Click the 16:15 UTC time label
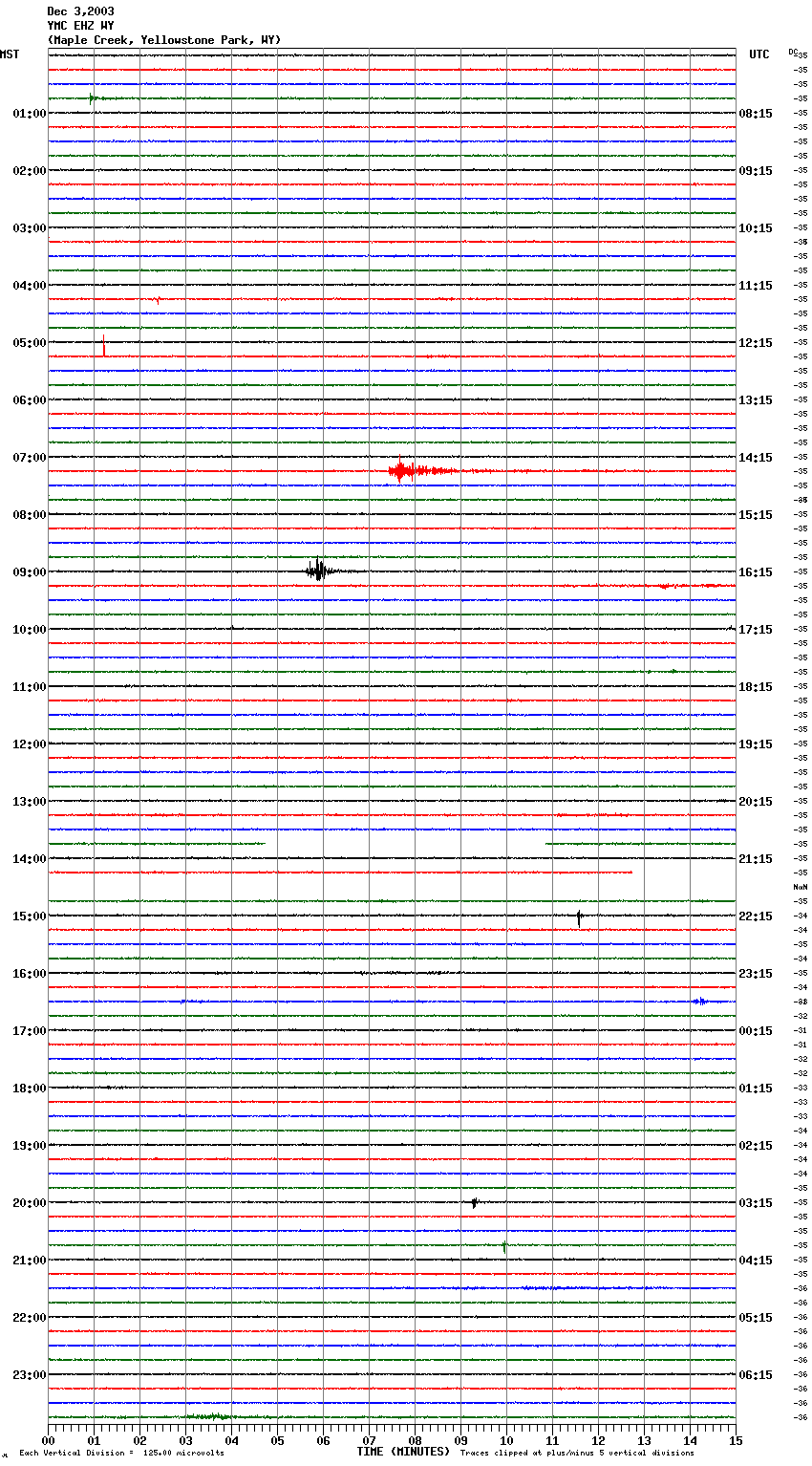The width and height of the screenshot is (812, 1466). (756, 572)
